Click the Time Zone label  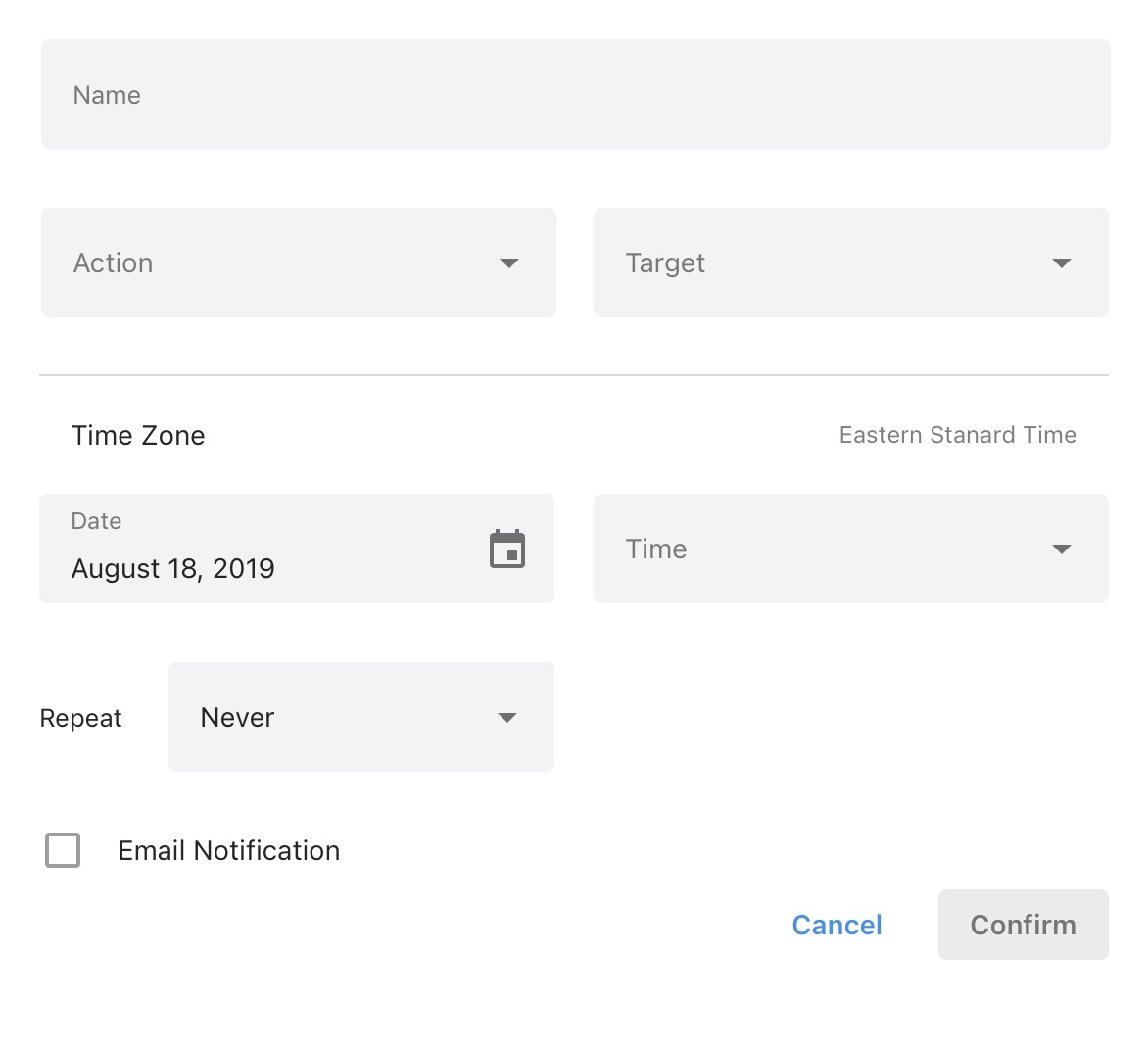pos(138,436)
